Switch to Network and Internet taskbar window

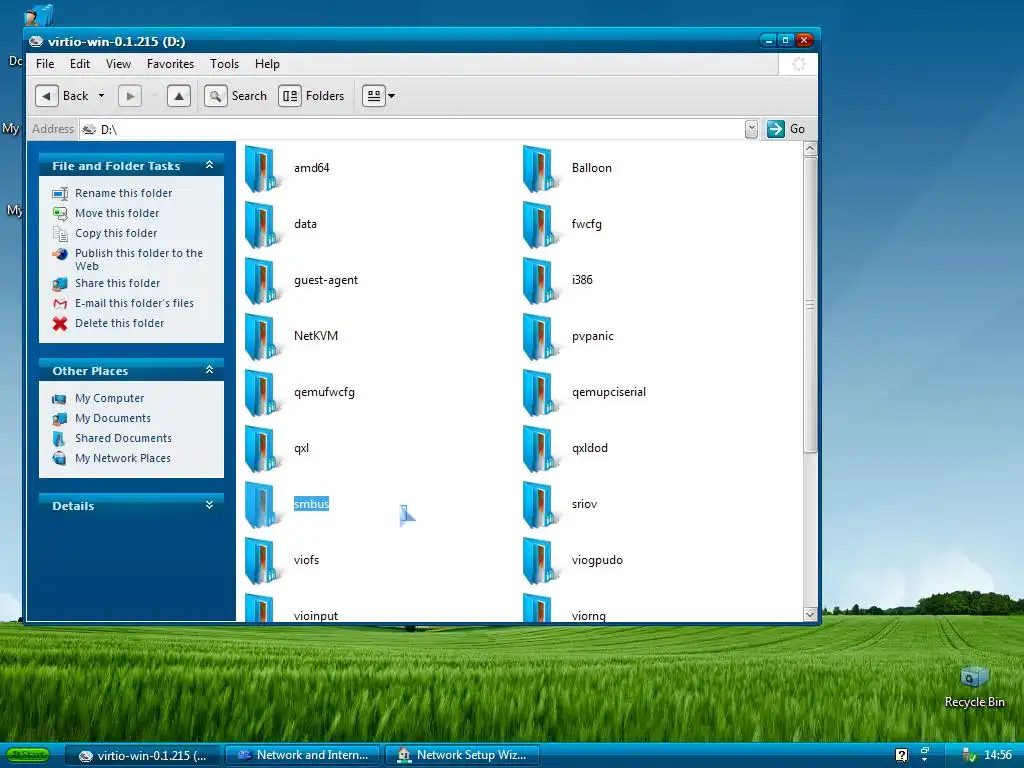coord(303,755)
